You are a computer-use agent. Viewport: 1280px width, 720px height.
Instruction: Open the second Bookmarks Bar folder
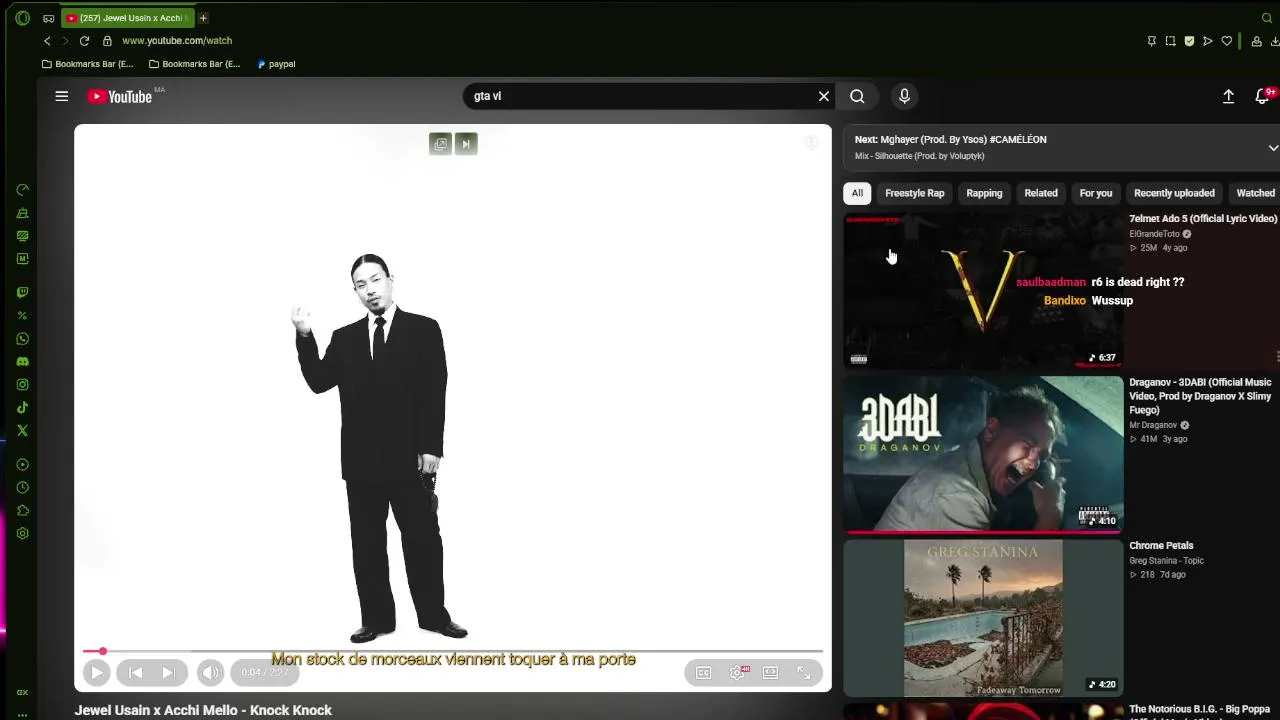(195, 64)
